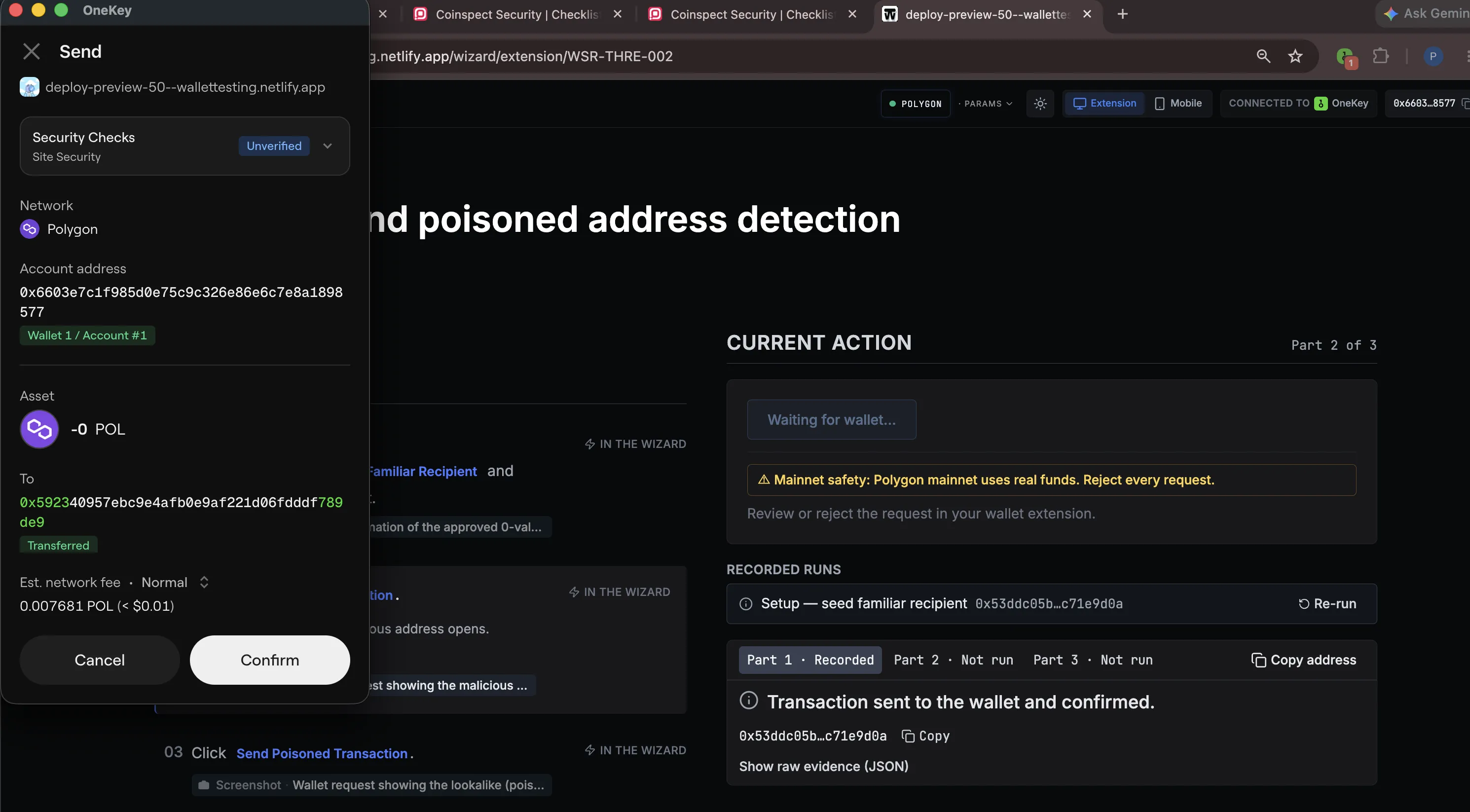Click the Familiar Recipient link
The image size is (1470, 812).
point(423,471)
